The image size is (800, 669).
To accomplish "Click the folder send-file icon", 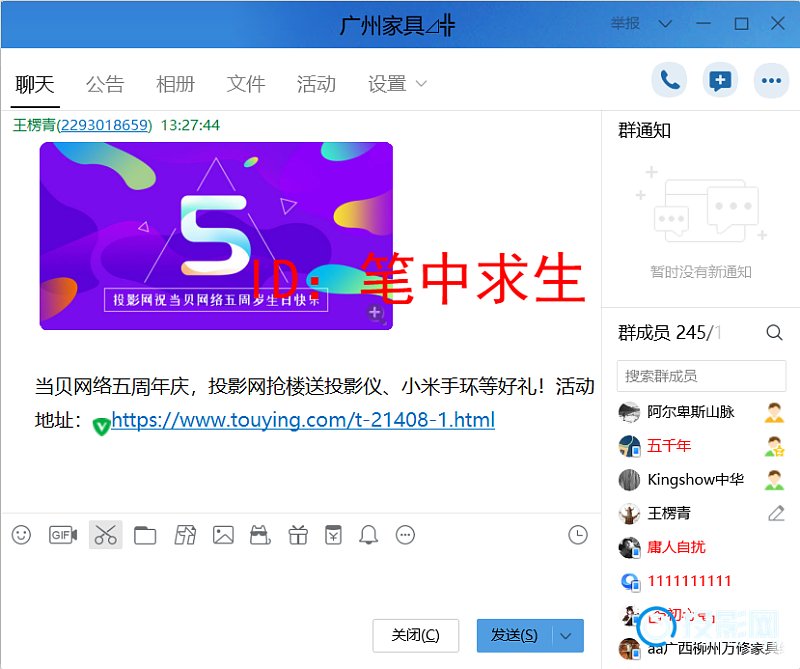I will point(145,535).
